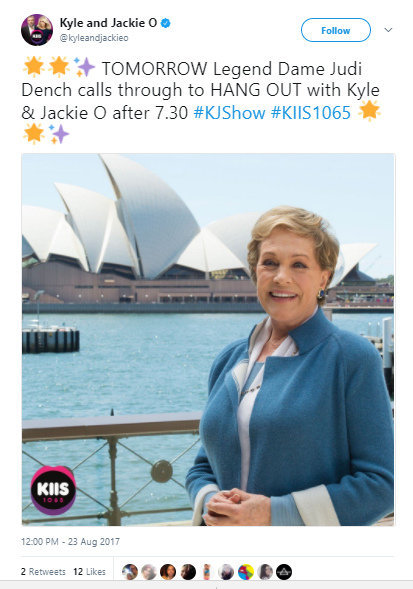This screenshot has width=413, height=589.
Task: Click the Follow button
Action: click(x=336, y=30)
